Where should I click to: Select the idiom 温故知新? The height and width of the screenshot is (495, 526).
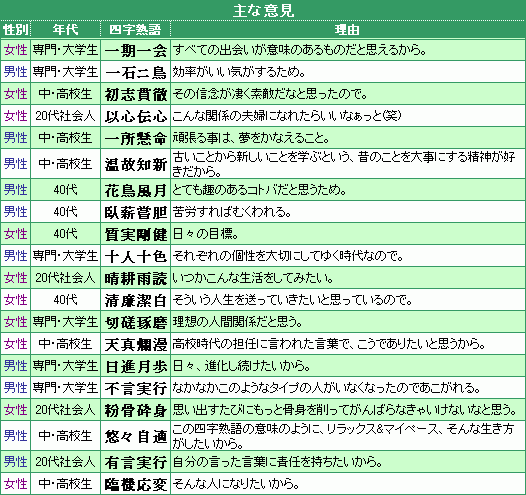tap(136, 164)
